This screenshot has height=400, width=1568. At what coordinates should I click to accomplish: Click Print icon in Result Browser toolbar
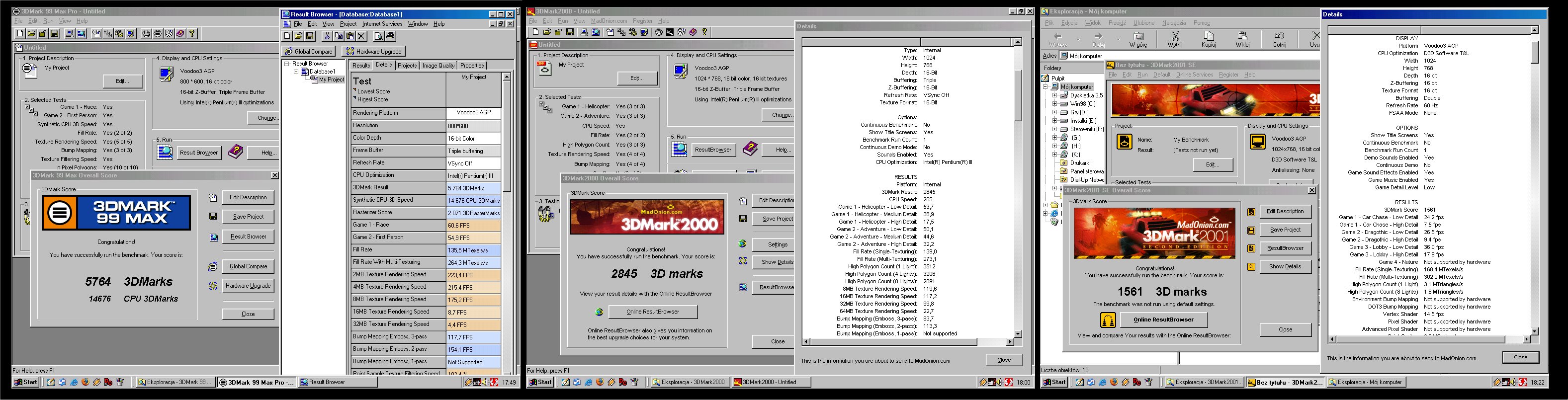pos(390,36)
